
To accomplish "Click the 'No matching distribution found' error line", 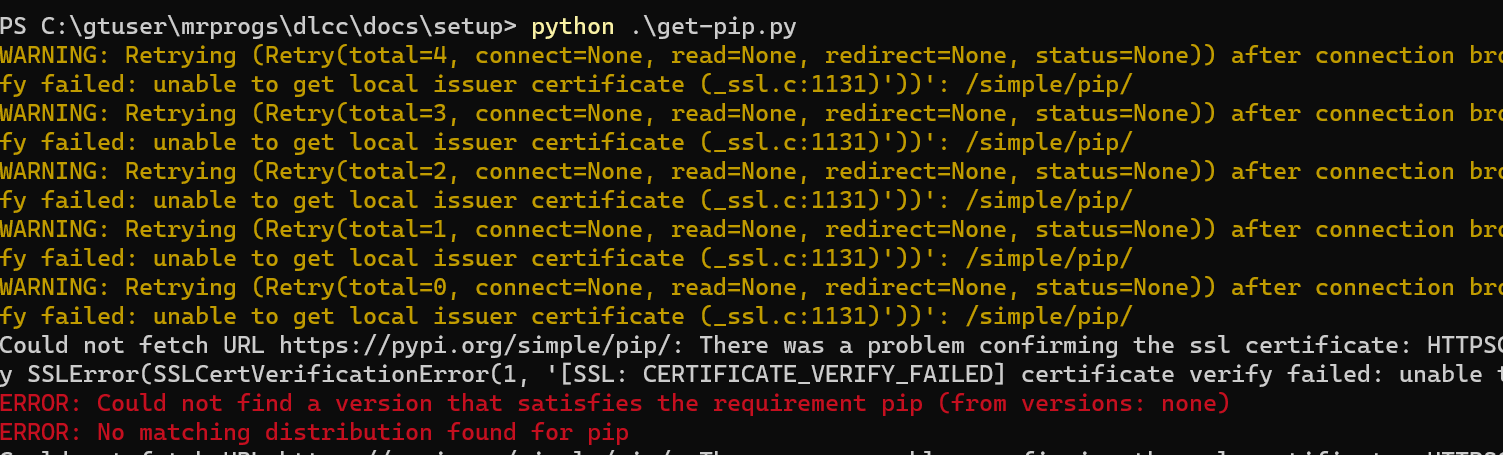I will [315, 433].
